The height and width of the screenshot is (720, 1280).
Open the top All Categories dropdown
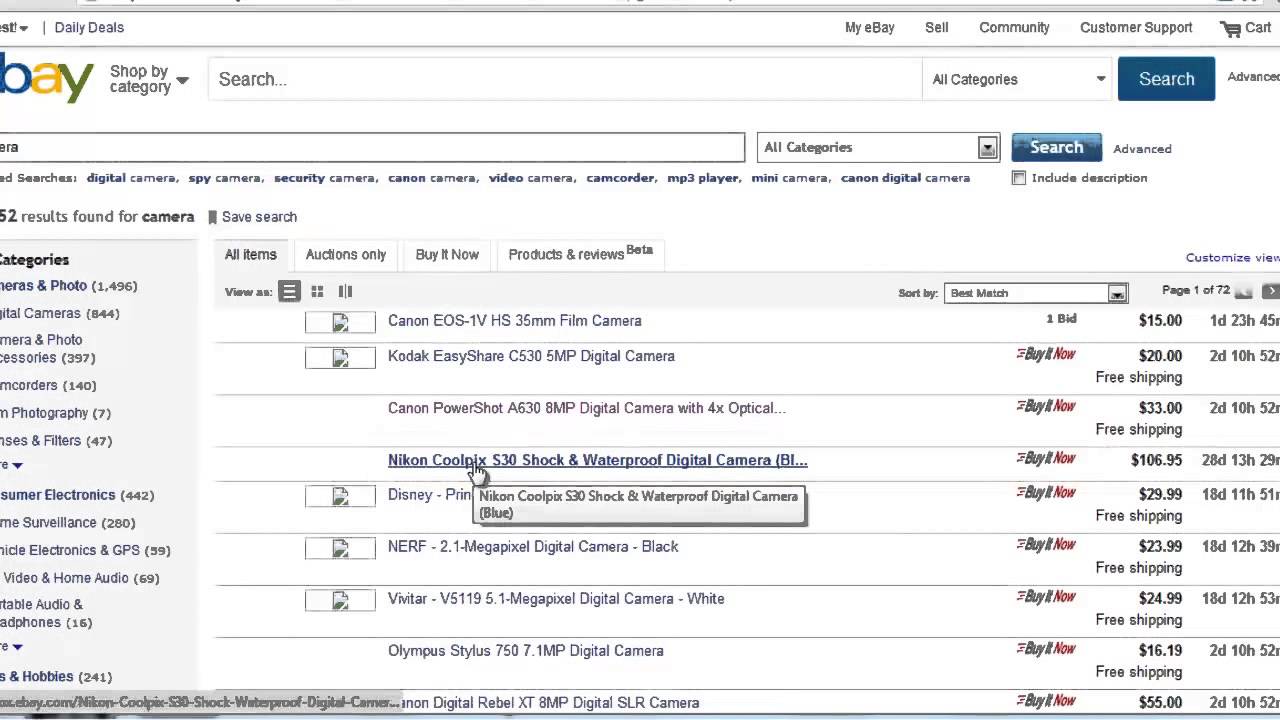[x=1018, y=79]
